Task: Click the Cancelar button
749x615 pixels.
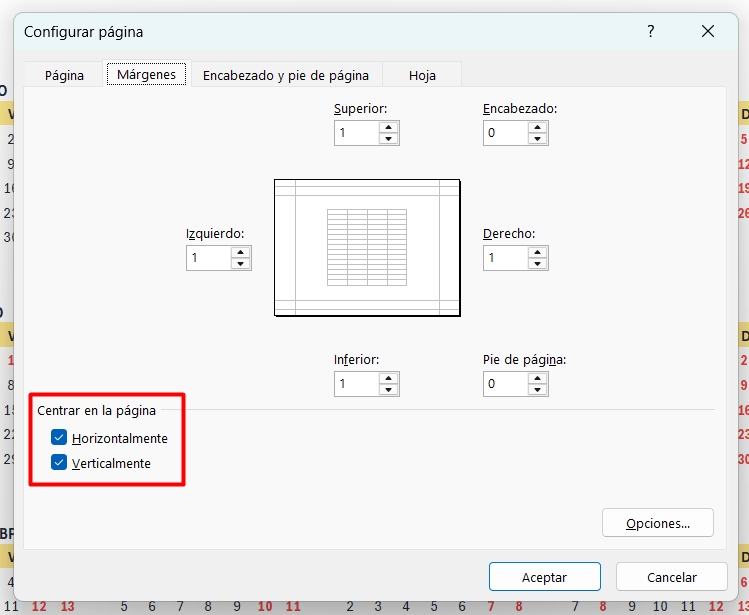Action: coord(671,577)
